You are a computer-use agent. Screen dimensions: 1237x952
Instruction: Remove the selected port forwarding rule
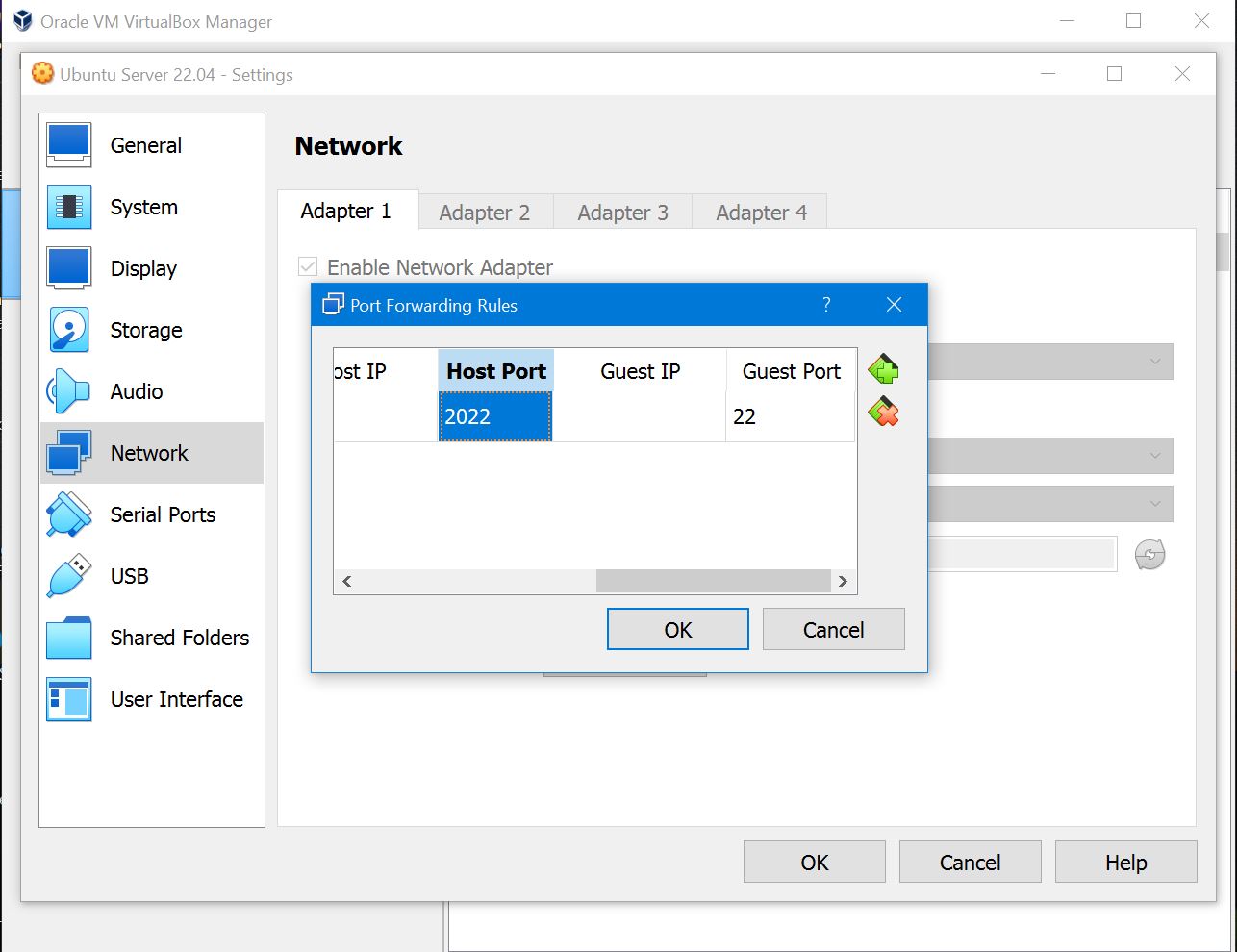click(x=883, y=413)
